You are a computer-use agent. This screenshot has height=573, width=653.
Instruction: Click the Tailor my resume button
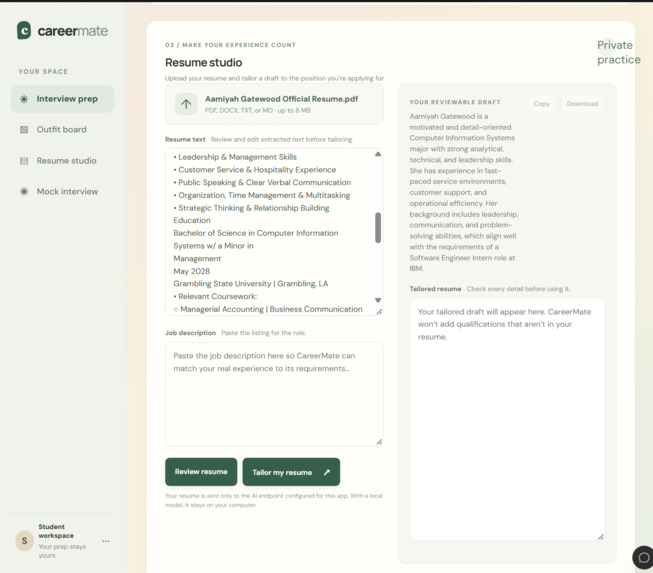pyautogui.click(x=291, y=472)
